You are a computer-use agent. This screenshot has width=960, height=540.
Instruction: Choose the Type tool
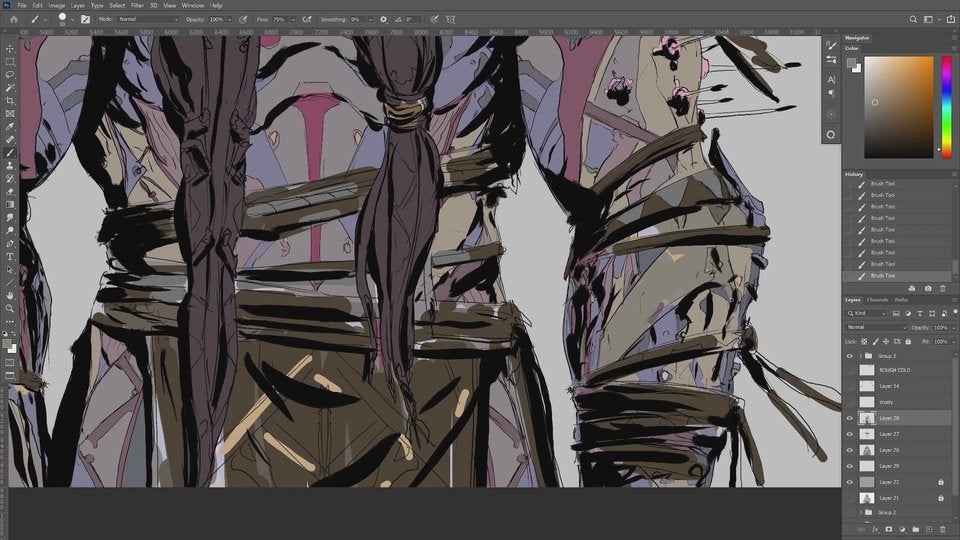(x=10, y=256)
